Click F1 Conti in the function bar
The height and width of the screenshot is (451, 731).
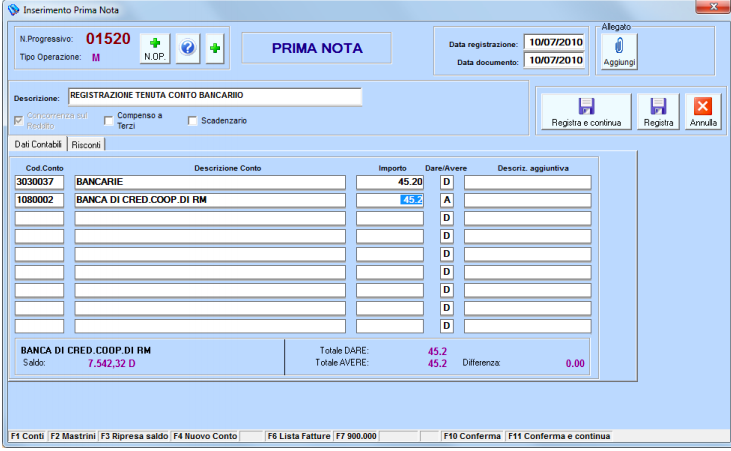[28, 436]
